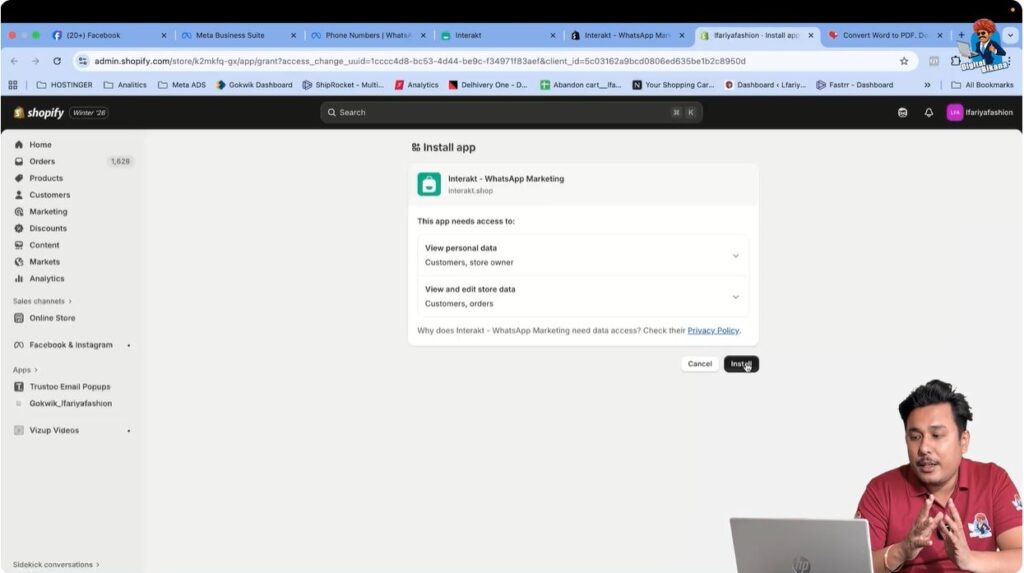Open Online Store sales channel
Viewport: 1024px width, 573px height.
[52, 318]
